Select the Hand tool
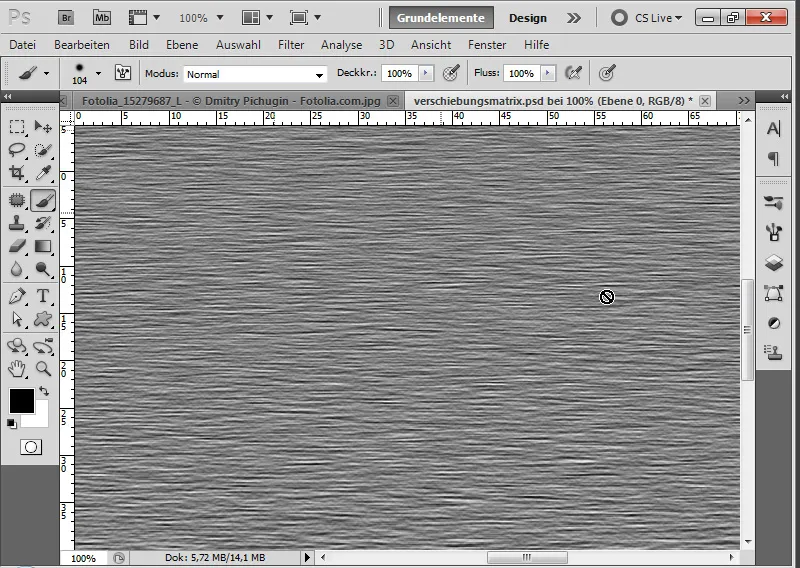 [17, 368]
